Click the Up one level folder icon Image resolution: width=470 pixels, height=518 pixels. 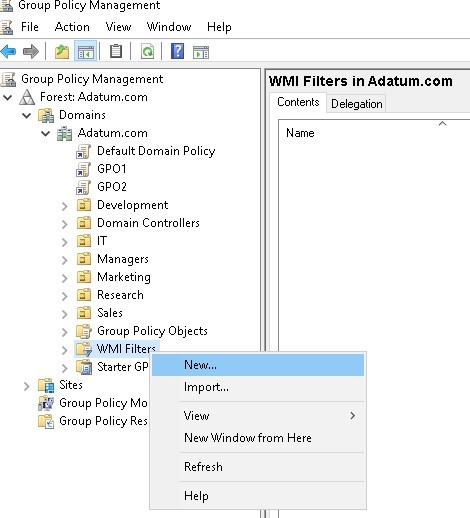pyautogui.click(x=62, y=52)
